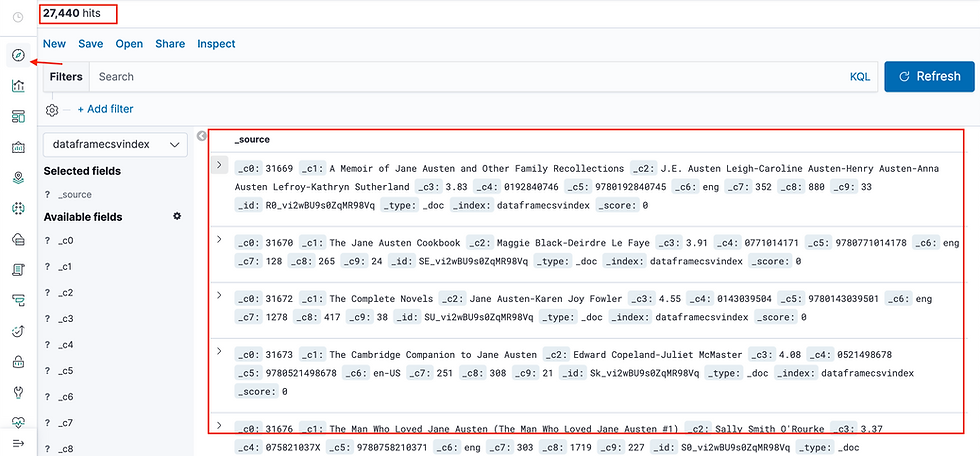
Task: Select the _c8 available field
Action: (x=66, y=449)
